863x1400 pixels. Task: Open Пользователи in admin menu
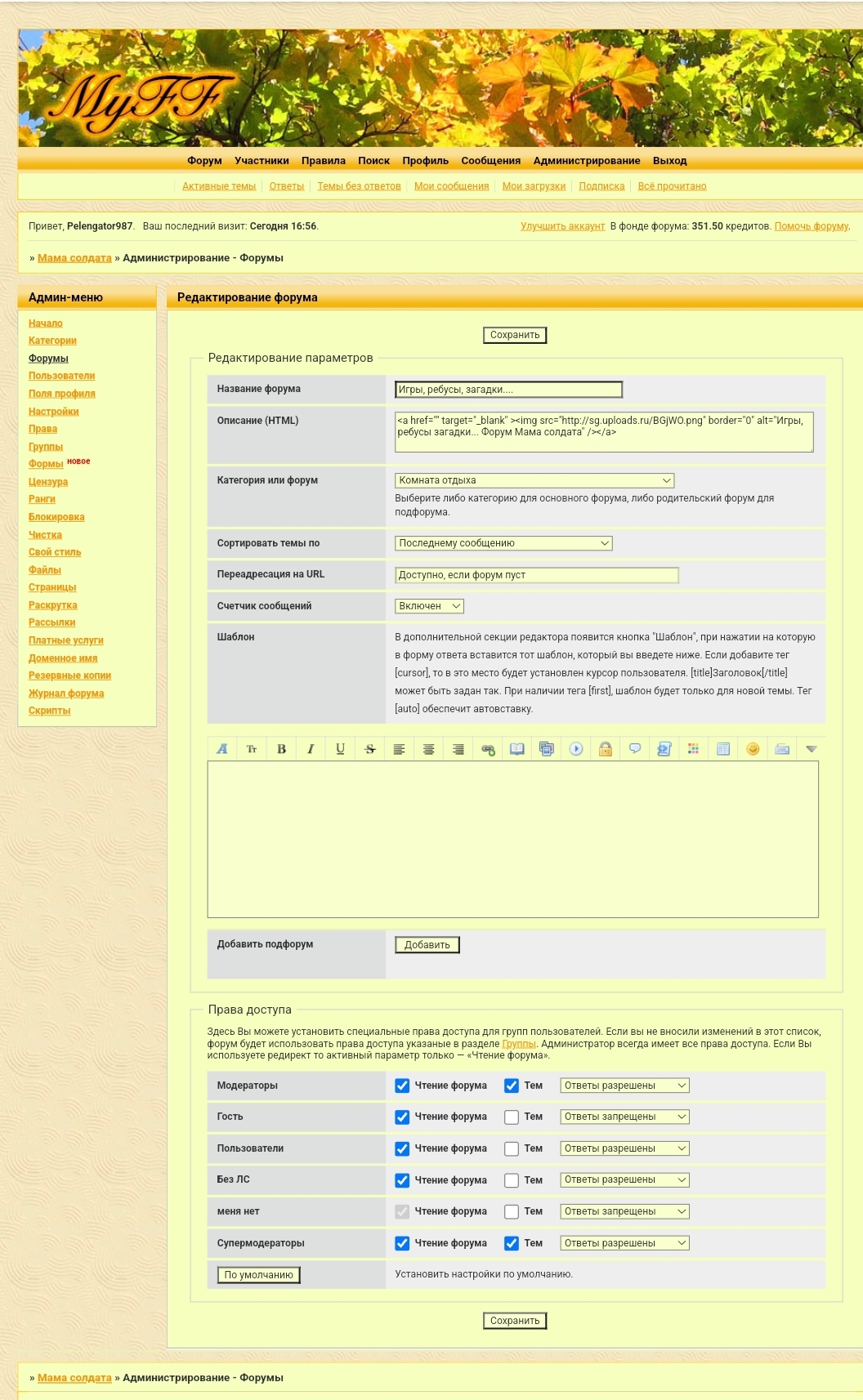coord(61,376)
